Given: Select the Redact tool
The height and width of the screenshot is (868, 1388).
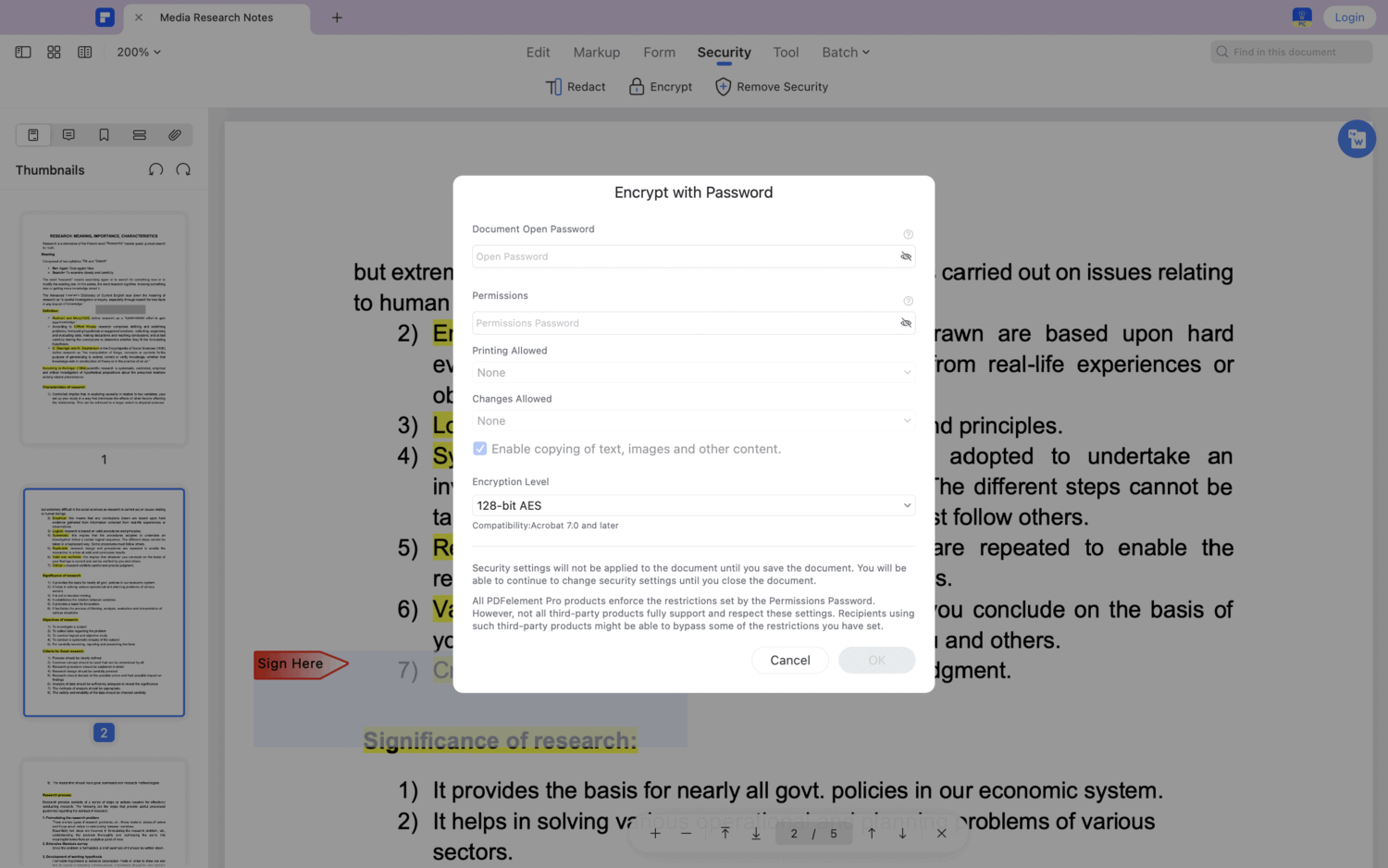Looking at the screenshot, I should point(576,86).
